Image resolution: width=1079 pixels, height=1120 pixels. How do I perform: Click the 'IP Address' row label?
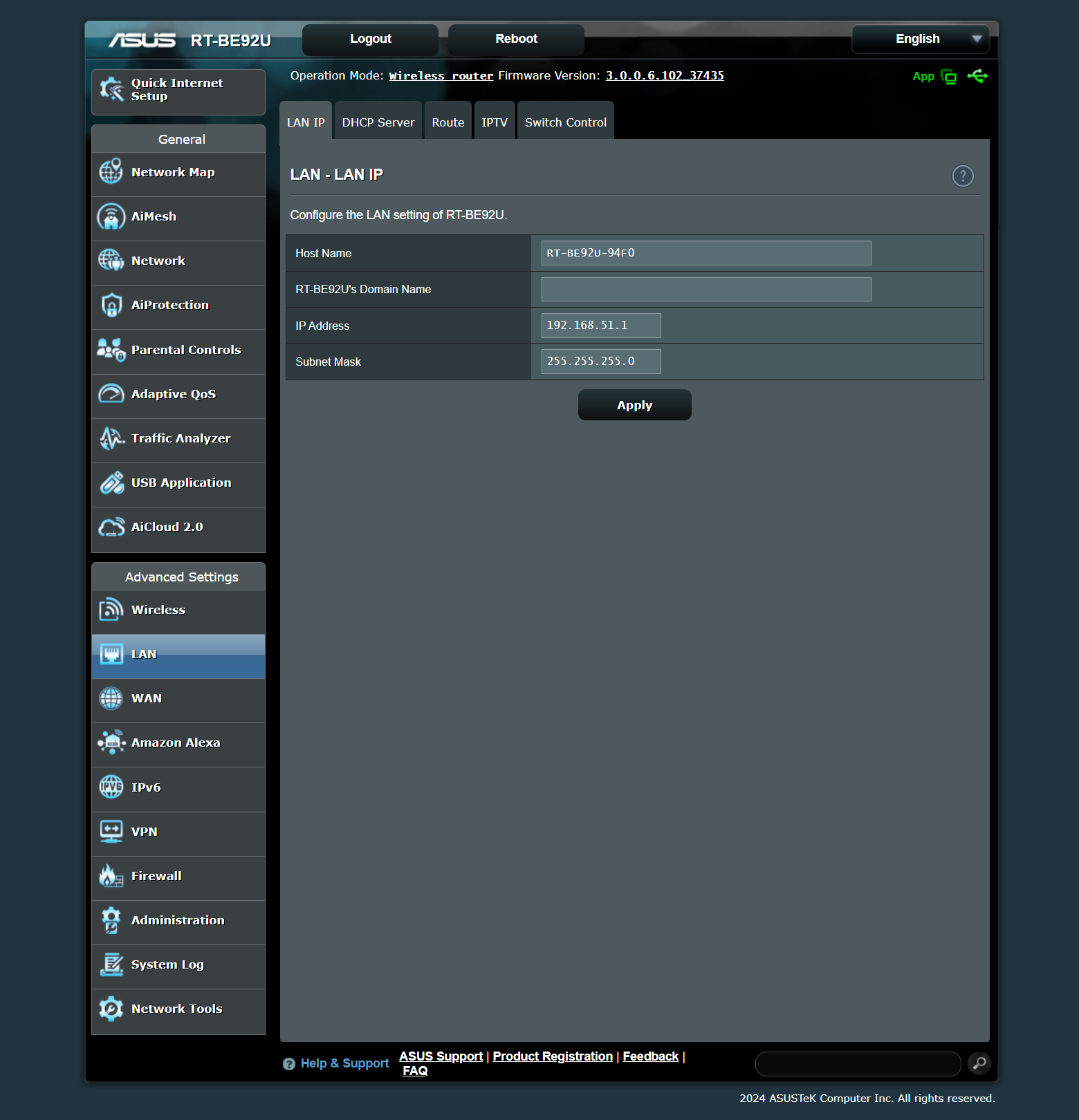(322, 326)
